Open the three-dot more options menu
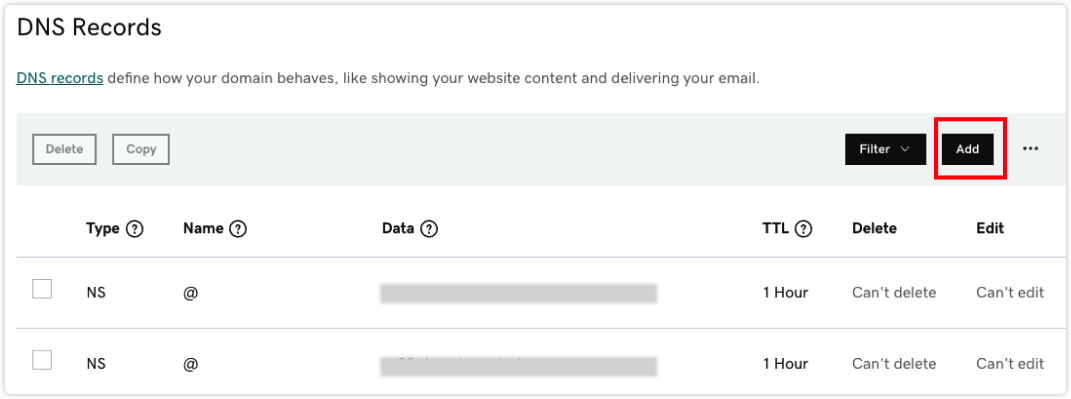This screenshot has height=399, width=1071. coord(1031,149)
